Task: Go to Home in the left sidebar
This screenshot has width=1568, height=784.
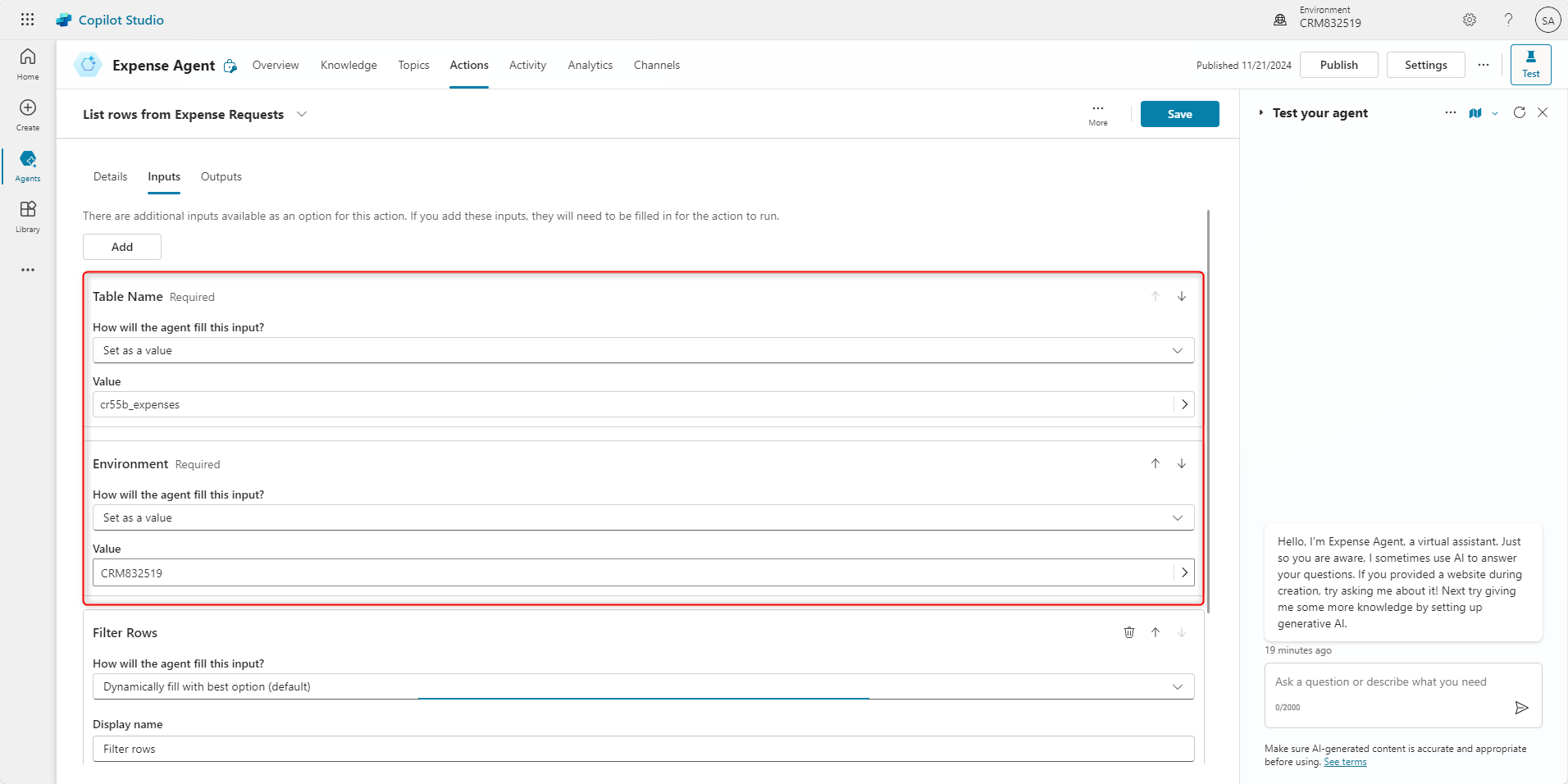Action: point(28,64)
